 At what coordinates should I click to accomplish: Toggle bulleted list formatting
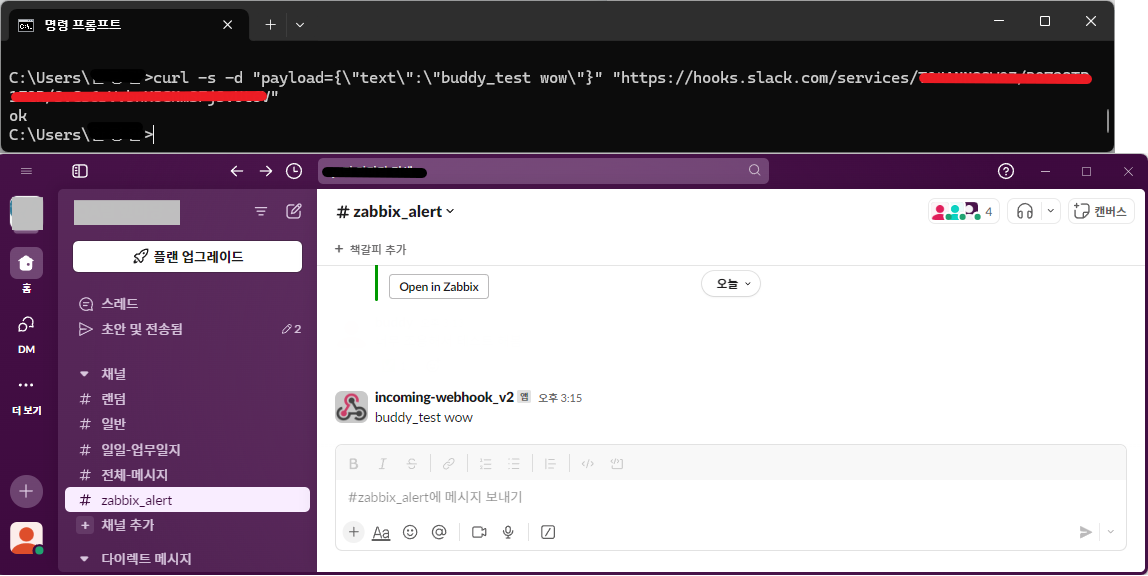[x=514, y=463]
